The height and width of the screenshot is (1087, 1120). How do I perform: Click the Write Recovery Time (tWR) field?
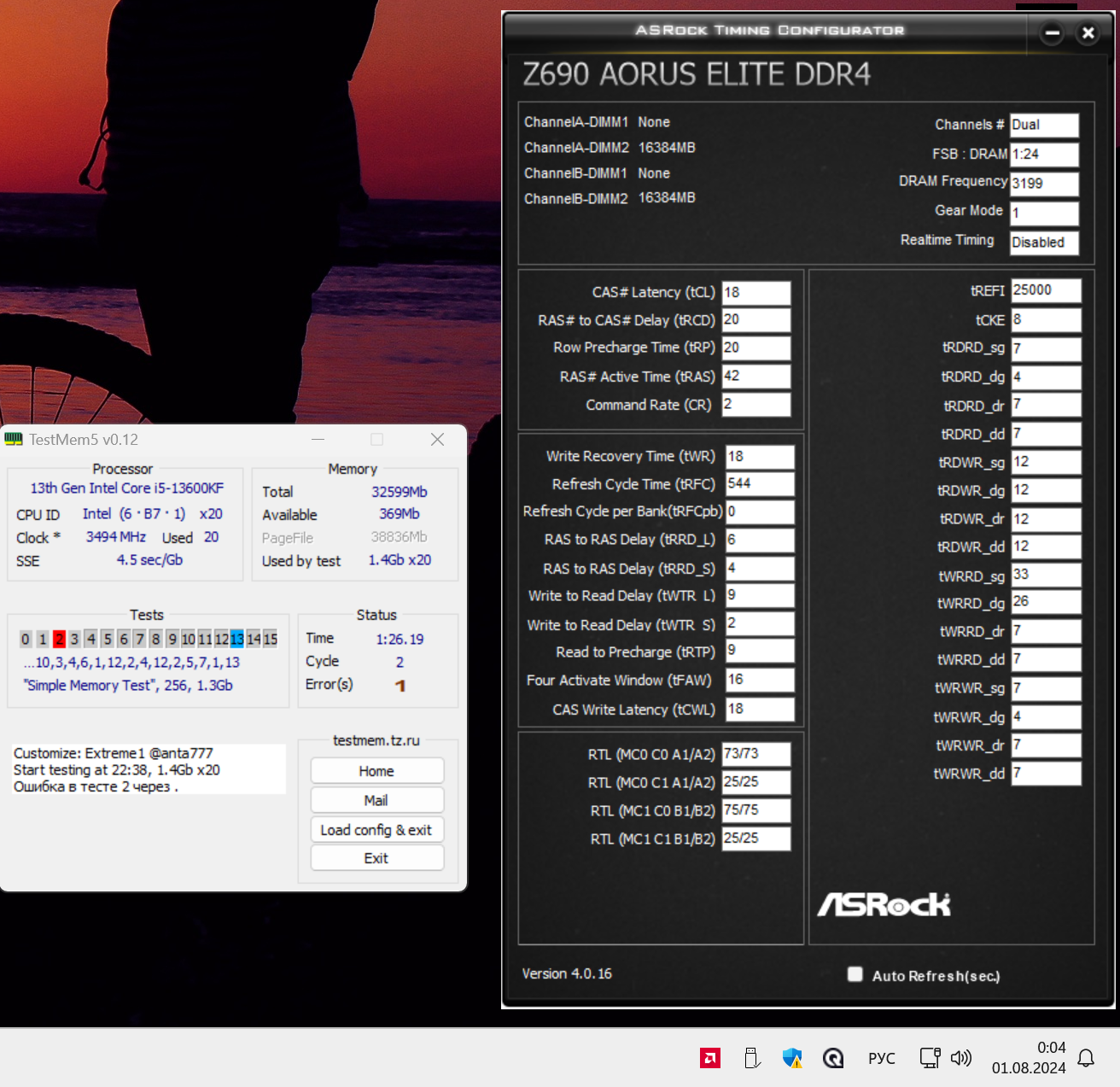click(x=761, y=457)
